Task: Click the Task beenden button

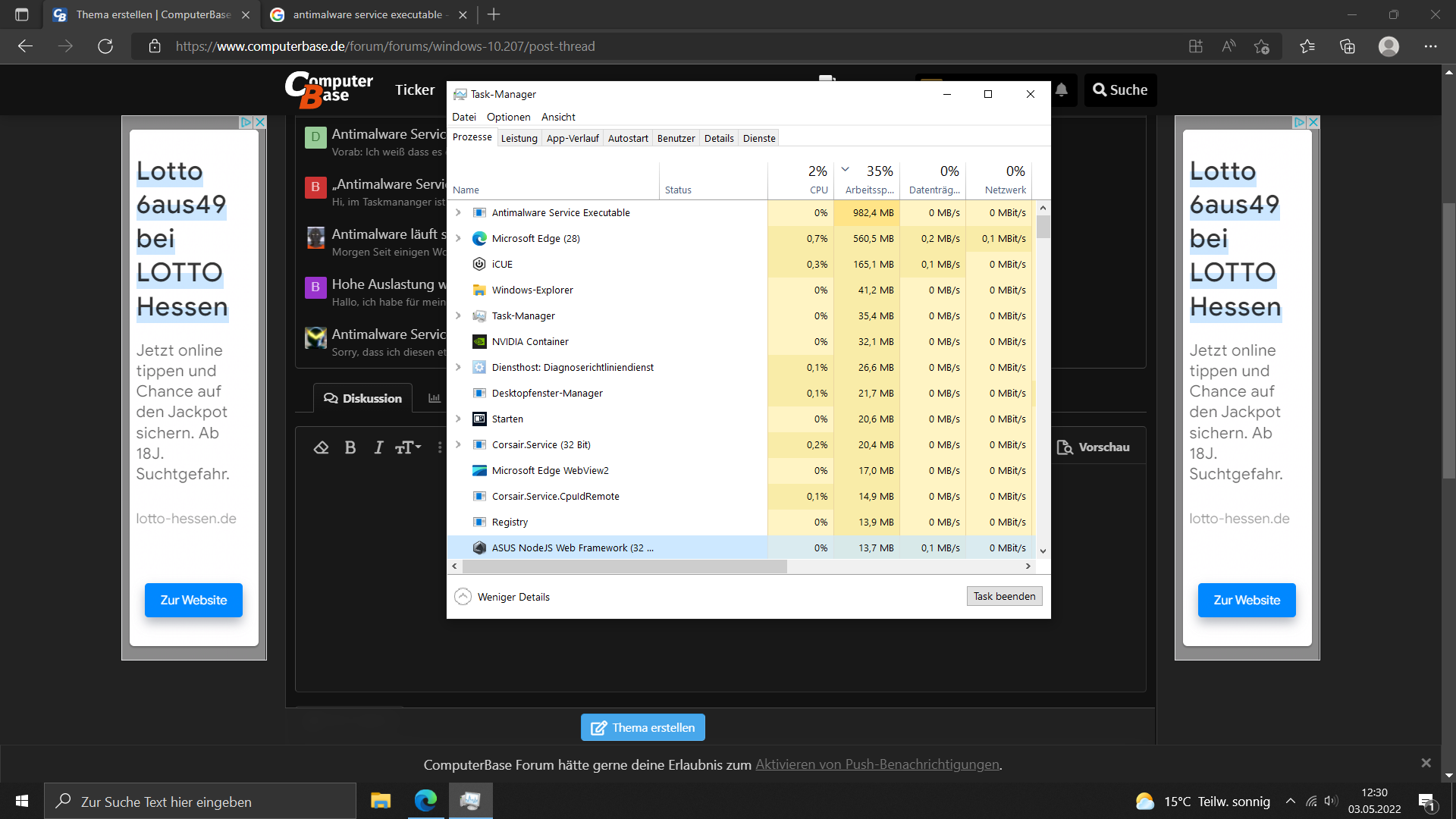Action: click(x=1004, y=596)
